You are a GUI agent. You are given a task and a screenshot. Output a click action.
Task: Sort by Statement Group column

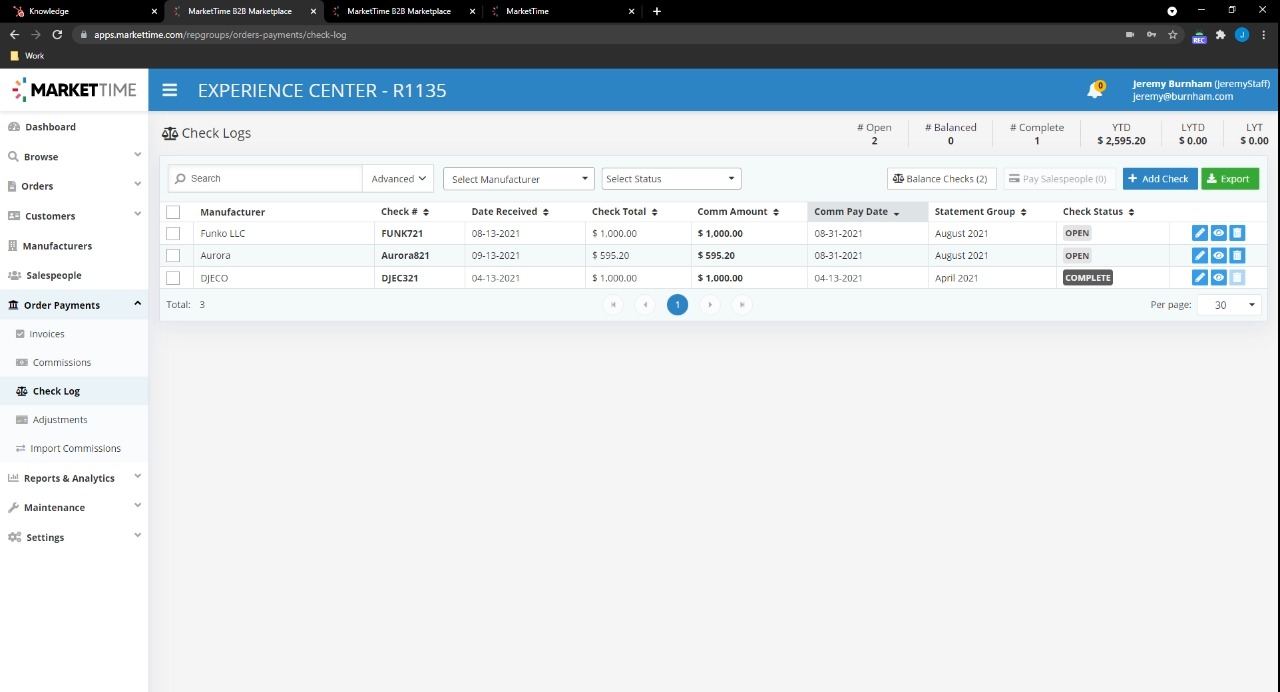tap(980, 212)
